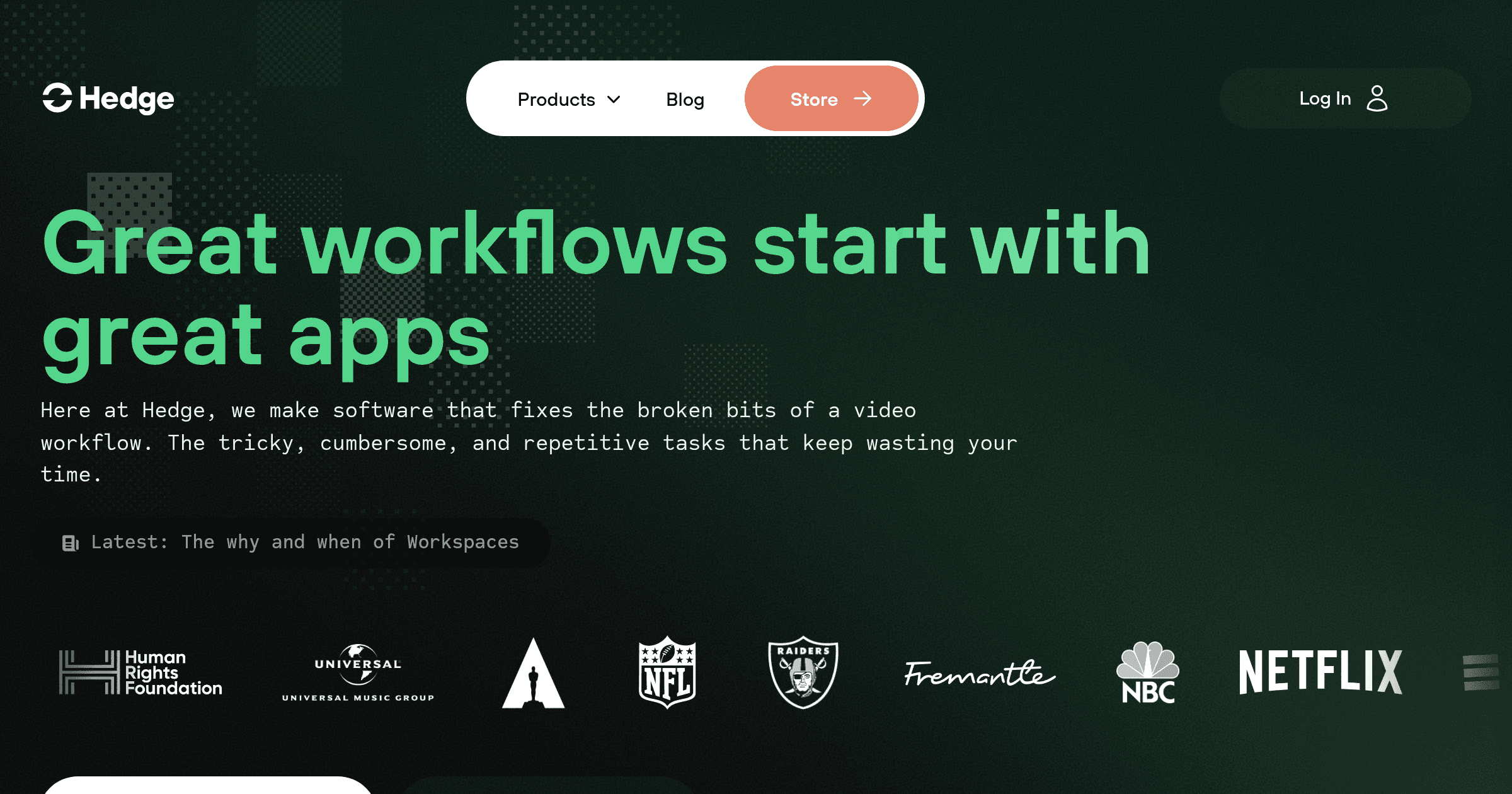
Task: Click the Raiders shield logo
Action: pyautogui.click(x=803, y=672)
